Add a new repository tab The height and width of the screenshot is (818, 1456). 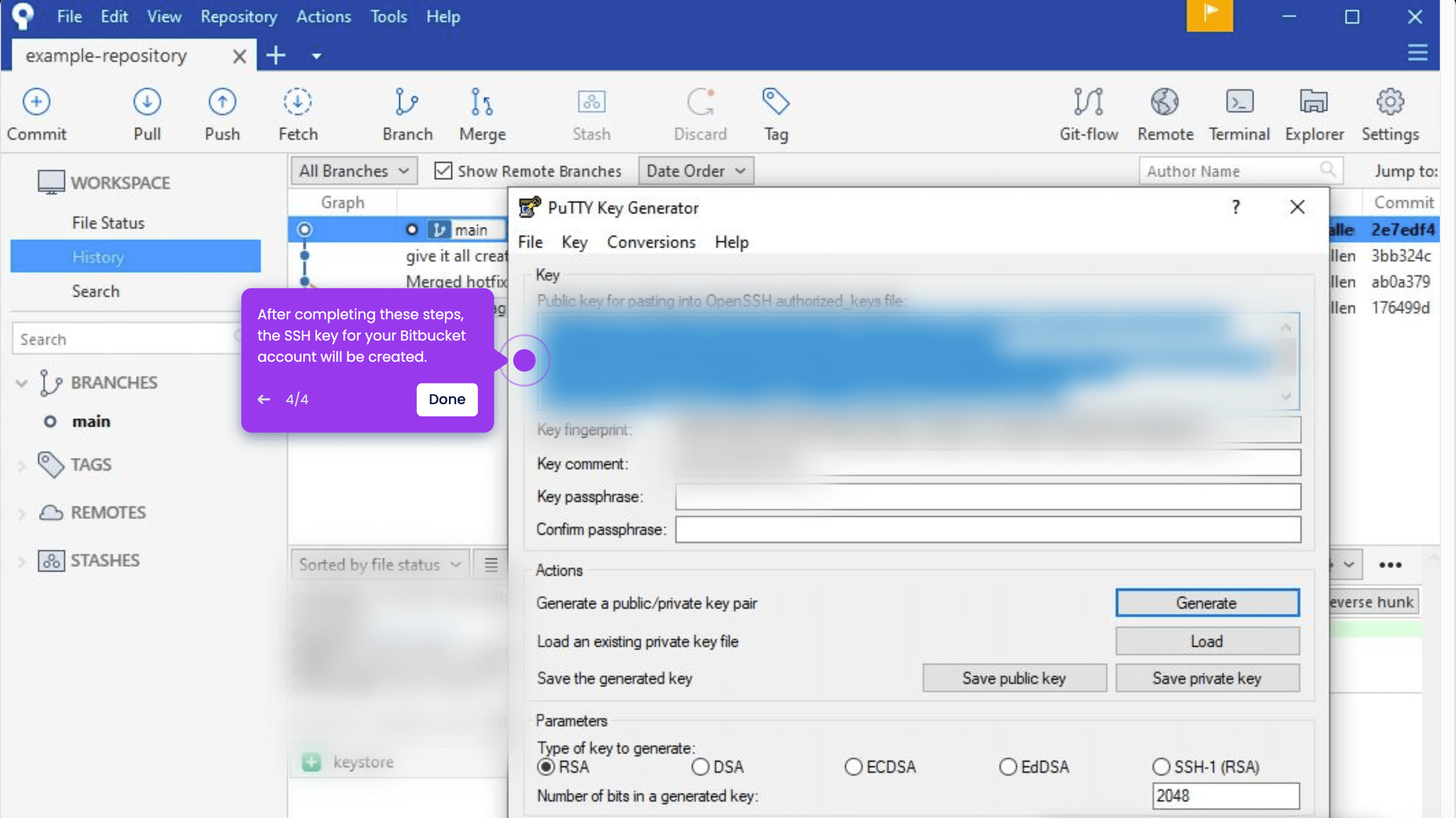point(276,56)
